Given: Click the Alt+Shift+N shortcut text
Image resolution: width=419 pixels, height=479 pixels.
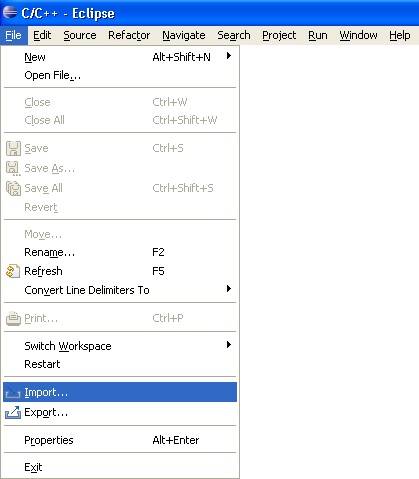Looking at the screenshot, I should 181,57.
